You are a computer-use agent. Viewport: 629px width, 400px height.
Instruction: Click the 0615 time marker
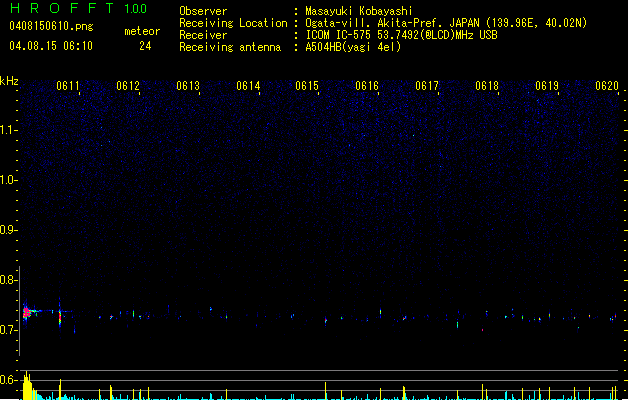coord(307,86)
